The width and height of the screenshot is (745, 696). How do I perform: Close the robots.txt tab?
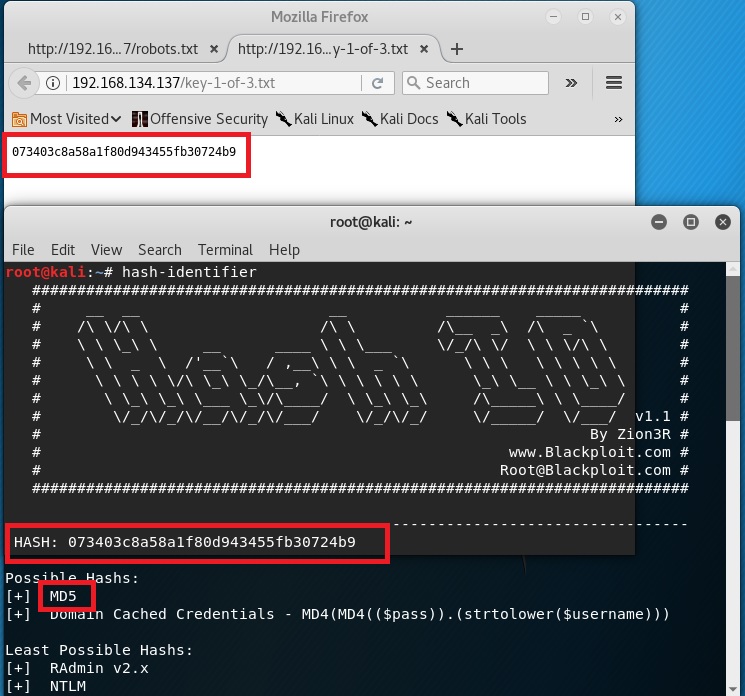[212, 49]
